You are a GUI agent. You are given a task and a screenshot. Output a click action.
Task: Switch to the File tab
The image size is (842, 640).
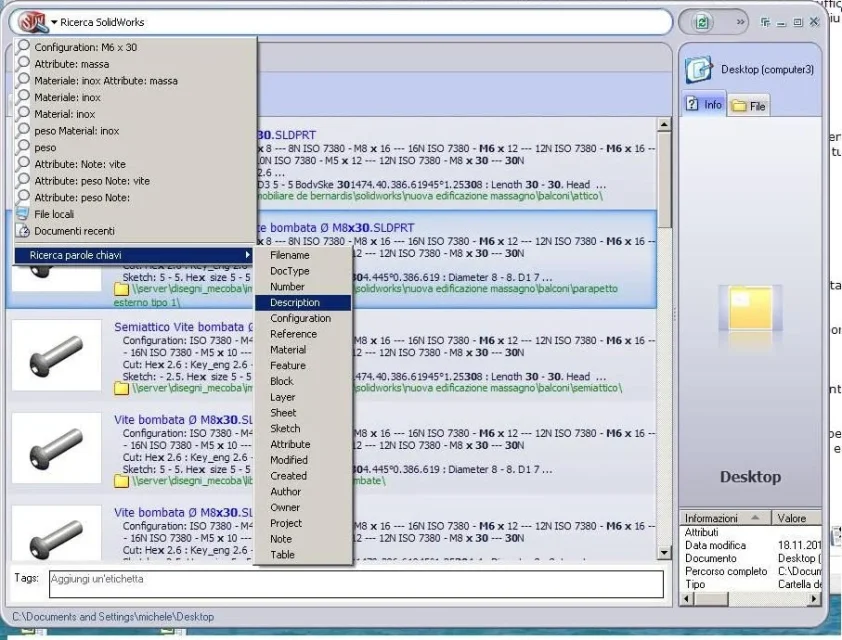[749, 106]
